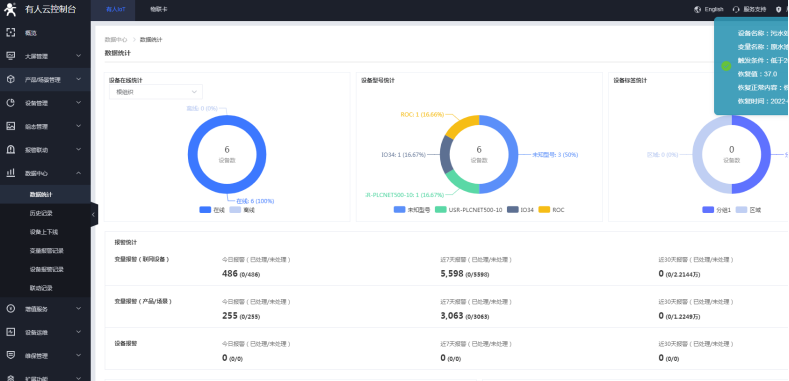Collapse the 数据中心 menu chevron
Screen dimensions: 789x381
click(x=78, y=173)
